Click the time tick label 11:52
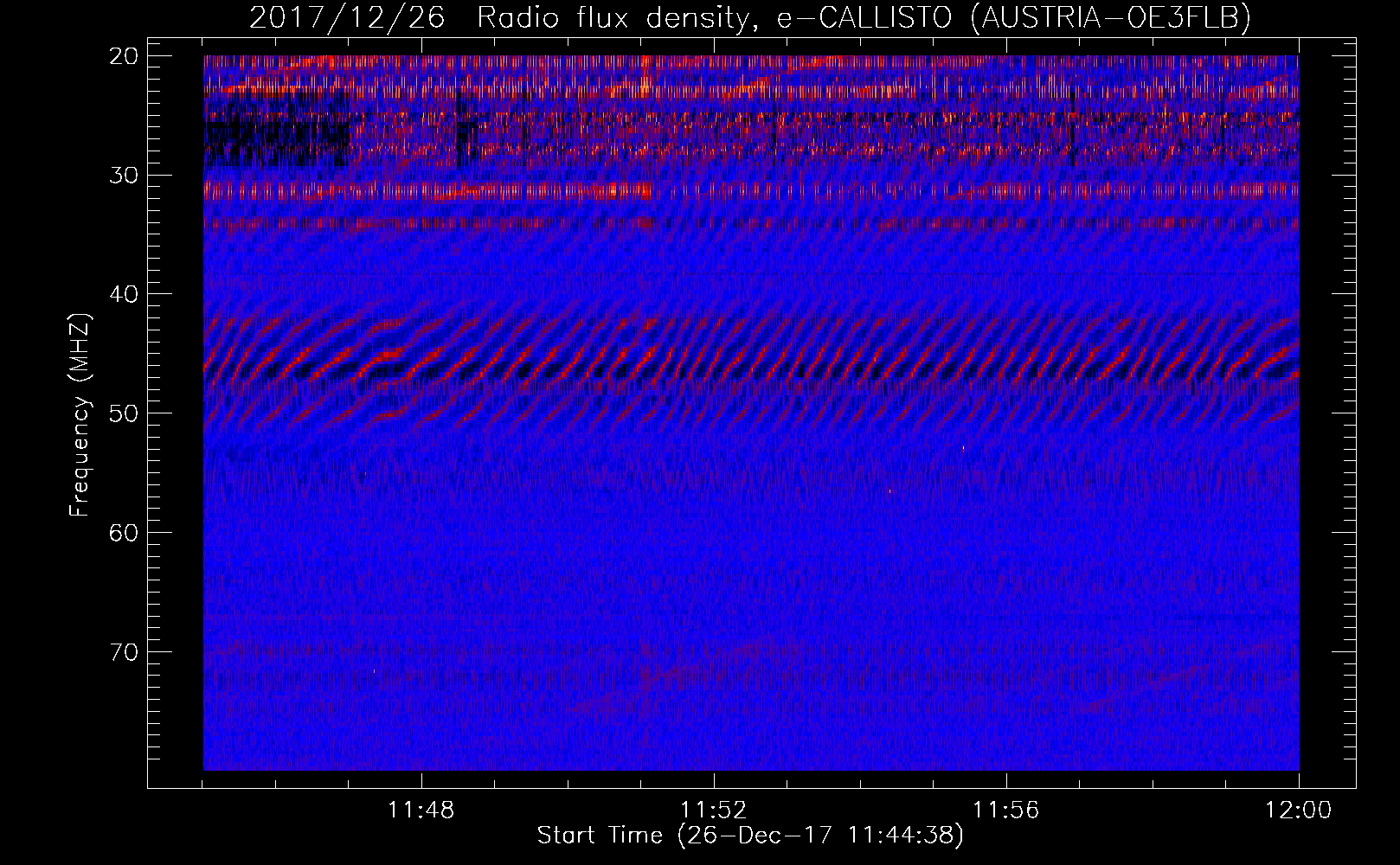 [714, 811]
